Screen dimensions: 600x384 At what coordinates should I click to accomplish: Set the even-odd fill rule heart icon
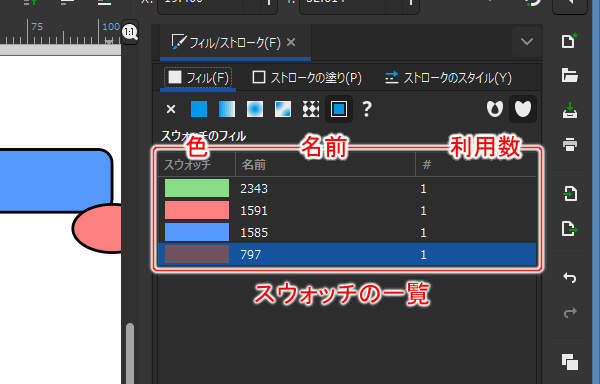495,109
